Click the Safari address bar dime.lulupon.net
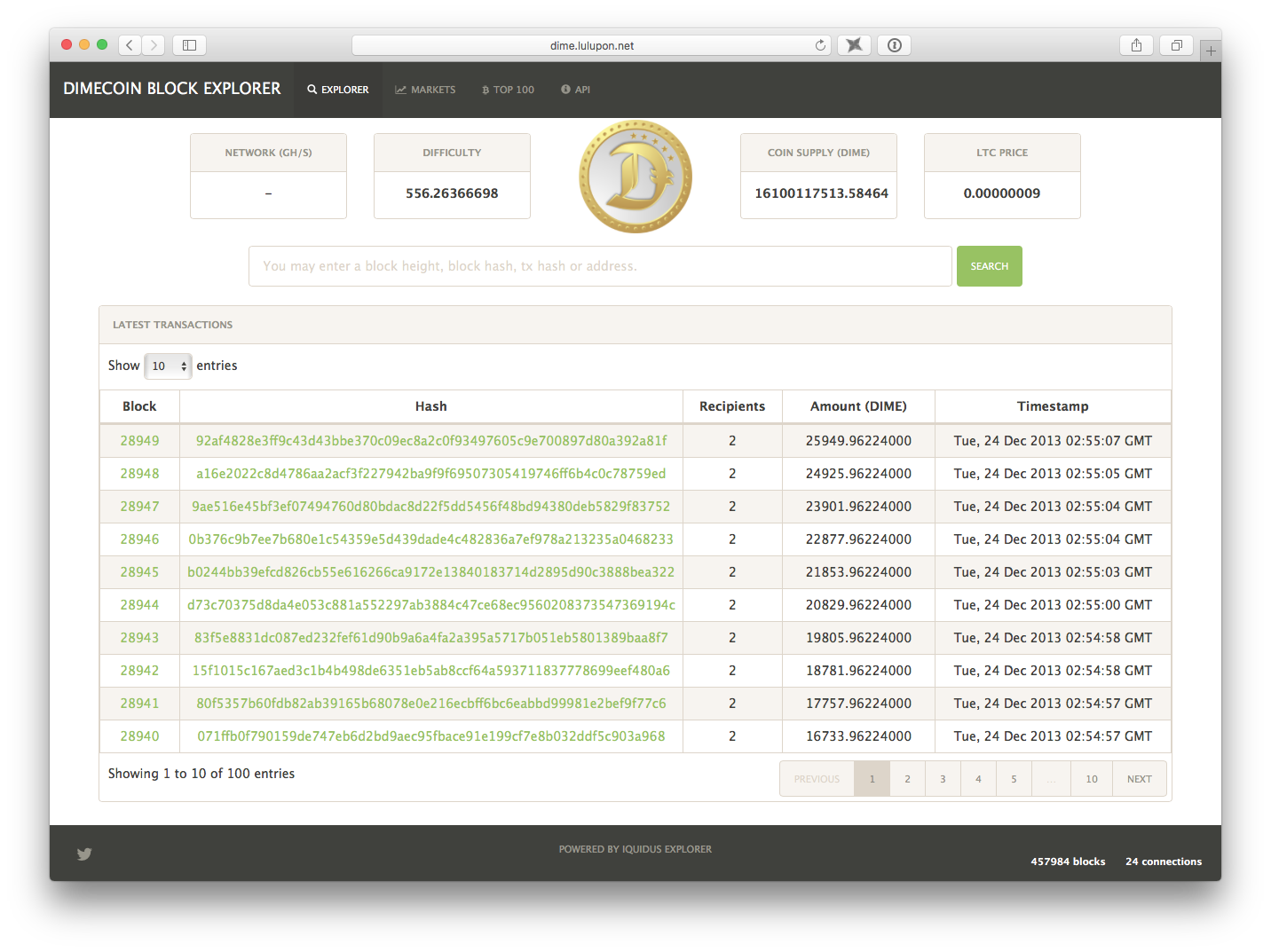1271x952 pixels. pyautogui.click(x=592, y=45)
